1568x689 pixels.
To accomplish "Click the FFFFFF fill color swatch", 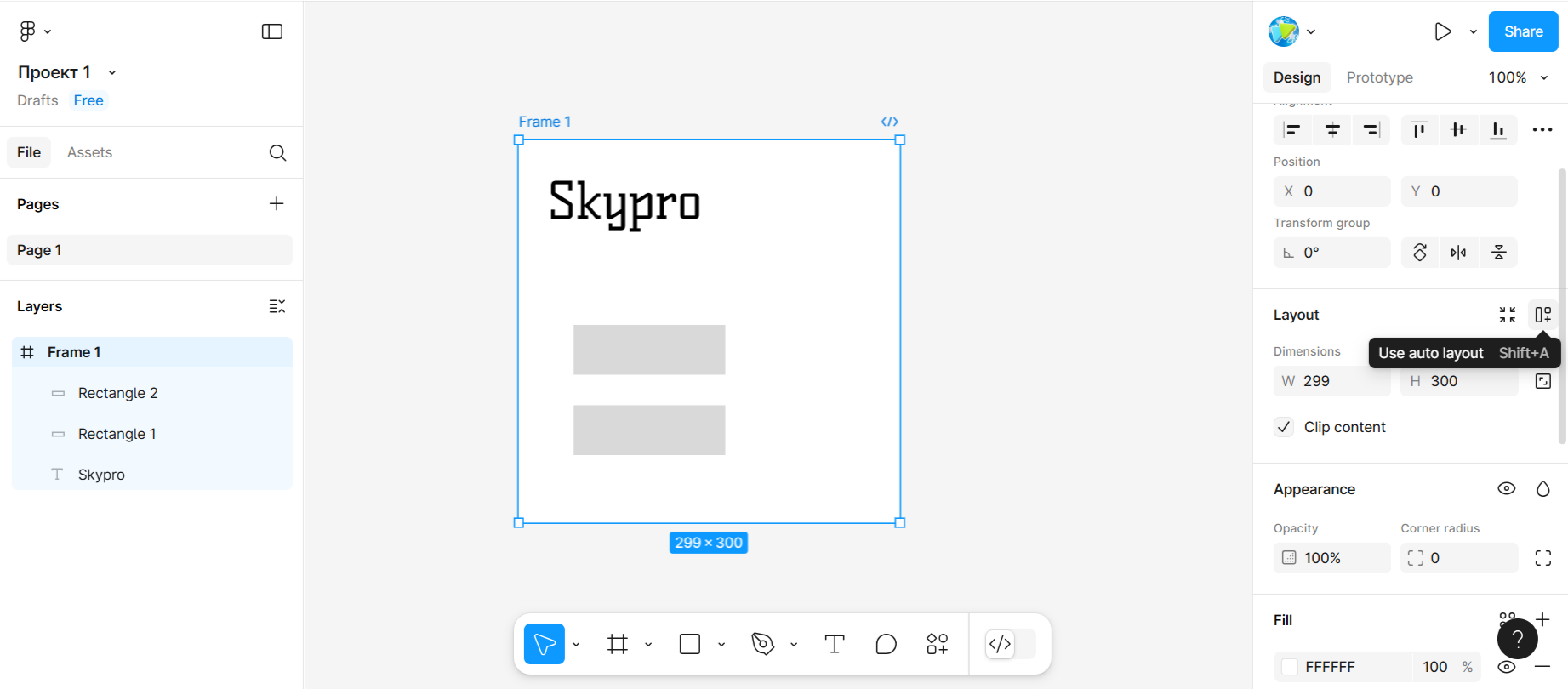I will [x=1290, y=667].
